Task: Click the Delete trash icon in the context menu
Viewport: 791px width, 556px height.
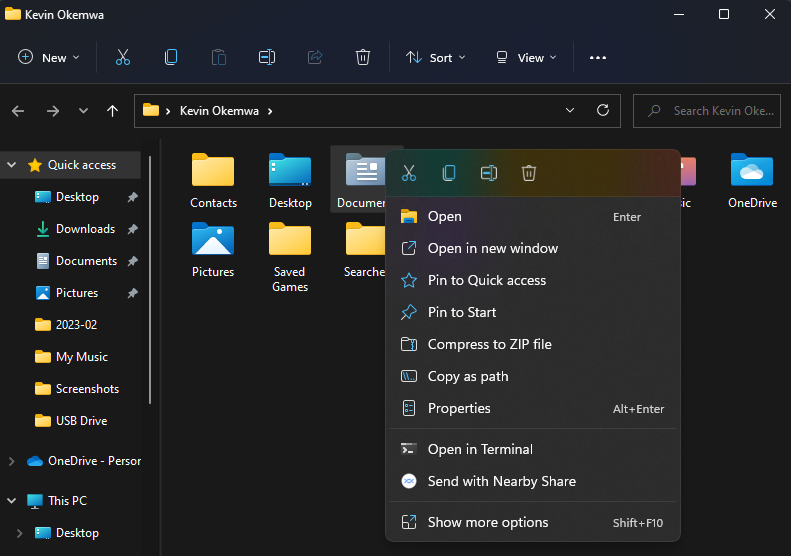Action: coord(529,173)
